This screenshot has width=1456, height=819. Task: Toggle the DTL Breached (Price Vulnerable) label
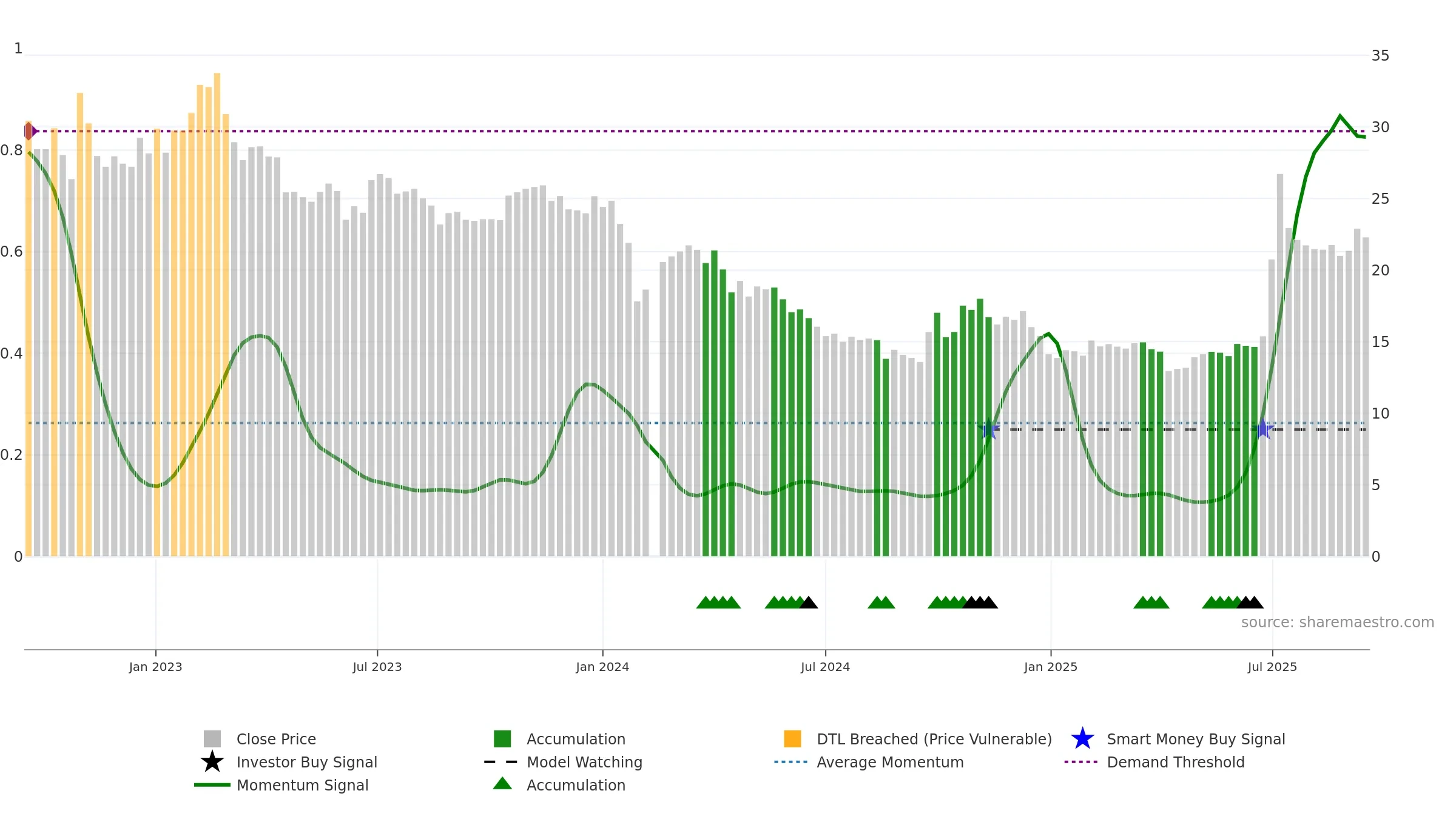934,739
